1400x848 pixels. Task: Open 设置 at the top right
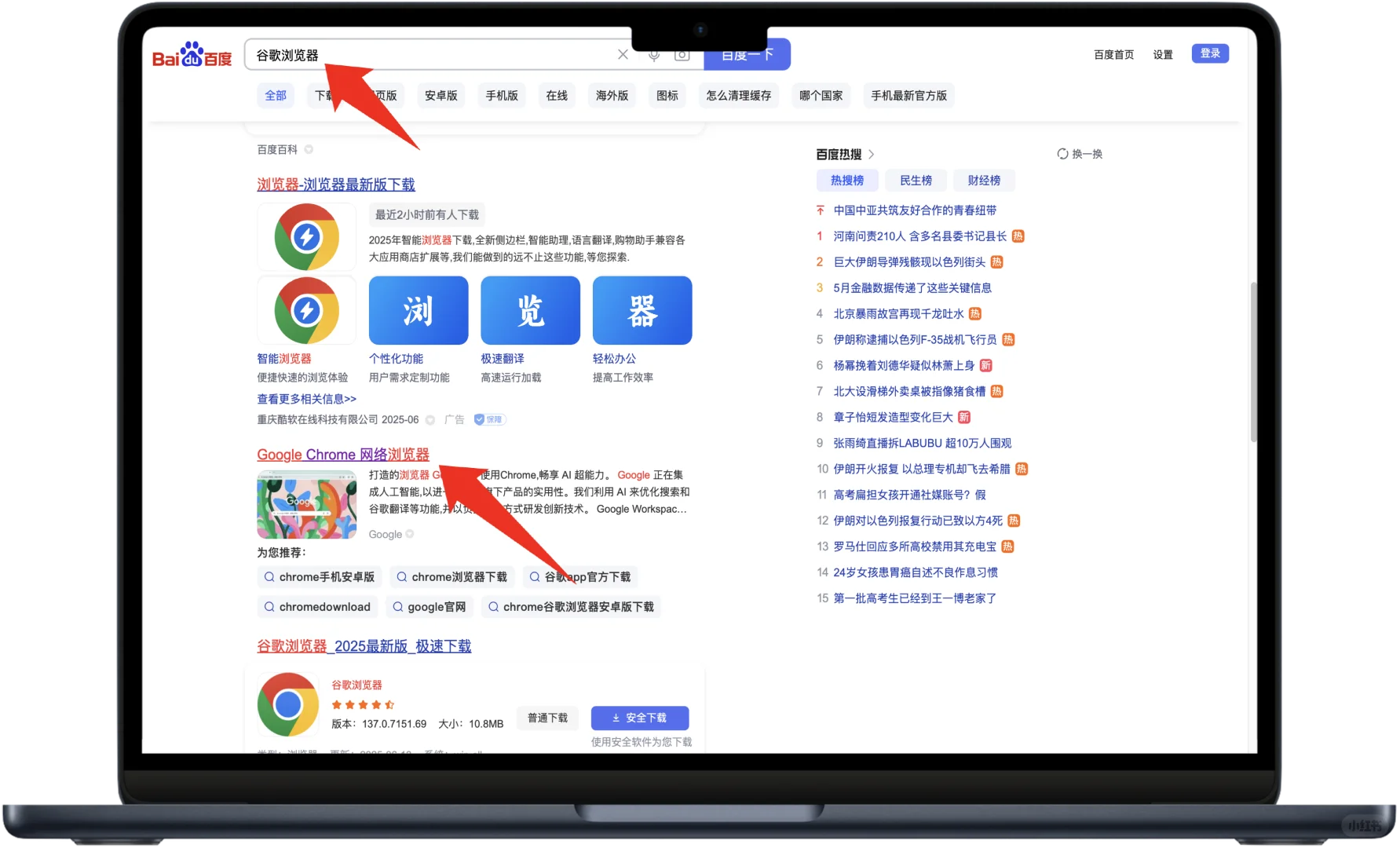(1162, 54)
